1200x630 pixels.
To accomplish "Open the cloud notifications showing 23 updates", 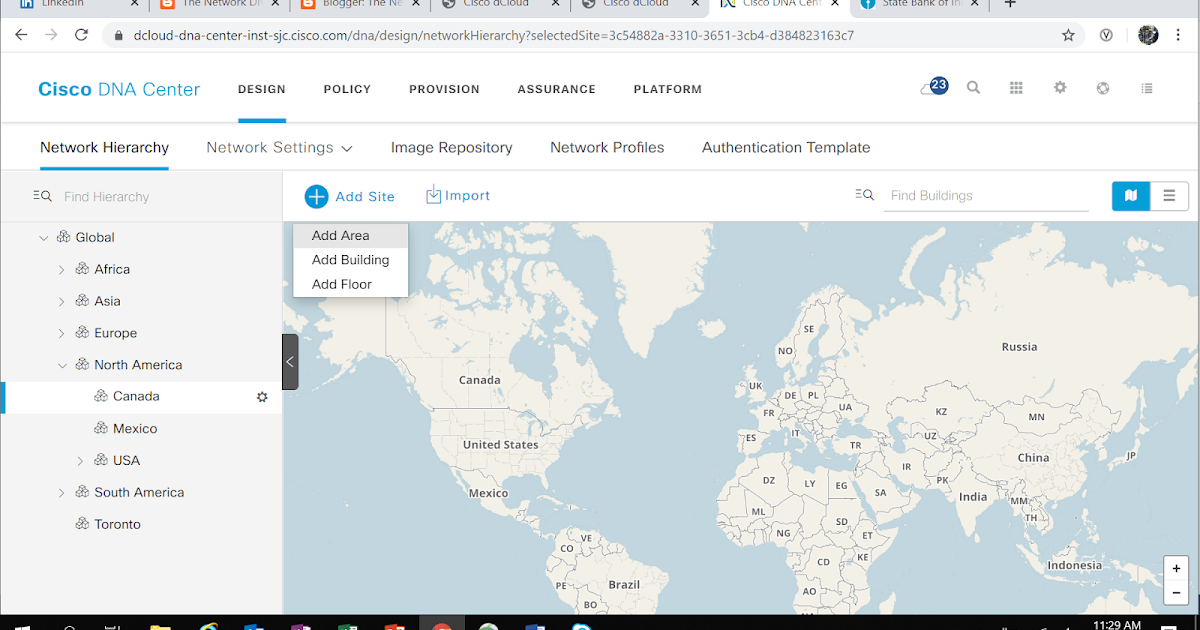I will pyautogui.click(x=934, y=86).
